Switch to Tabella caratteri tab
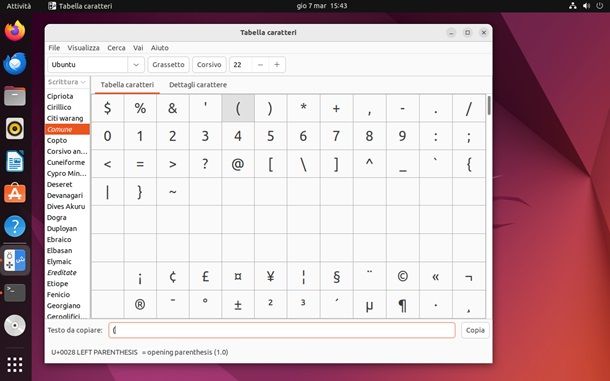 127,85
